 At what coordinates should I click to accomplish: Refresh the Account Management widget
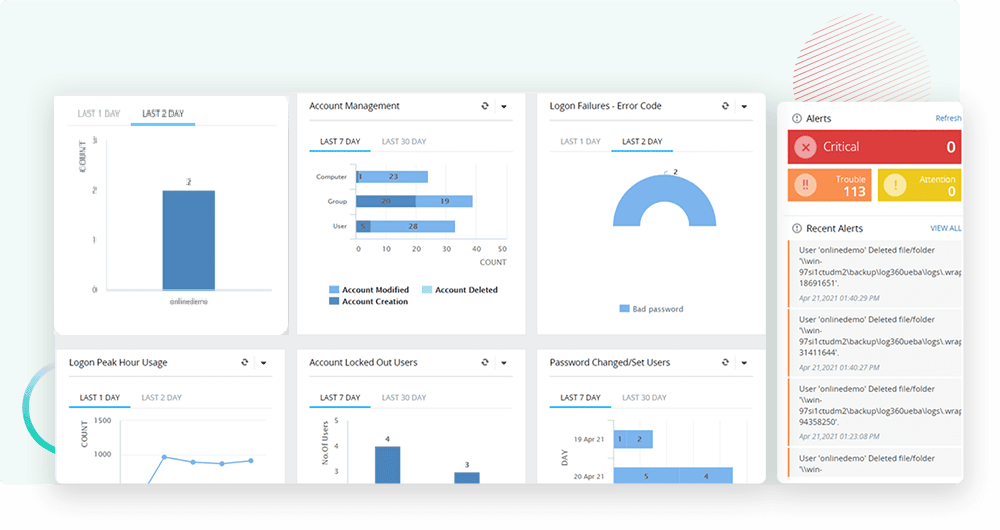(485, 106)
